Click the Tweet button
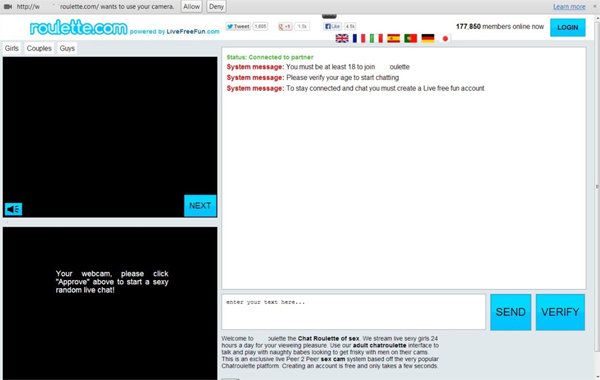Image resolution: width=600 pixels, height=380 pixels. (x=238, y=26)
